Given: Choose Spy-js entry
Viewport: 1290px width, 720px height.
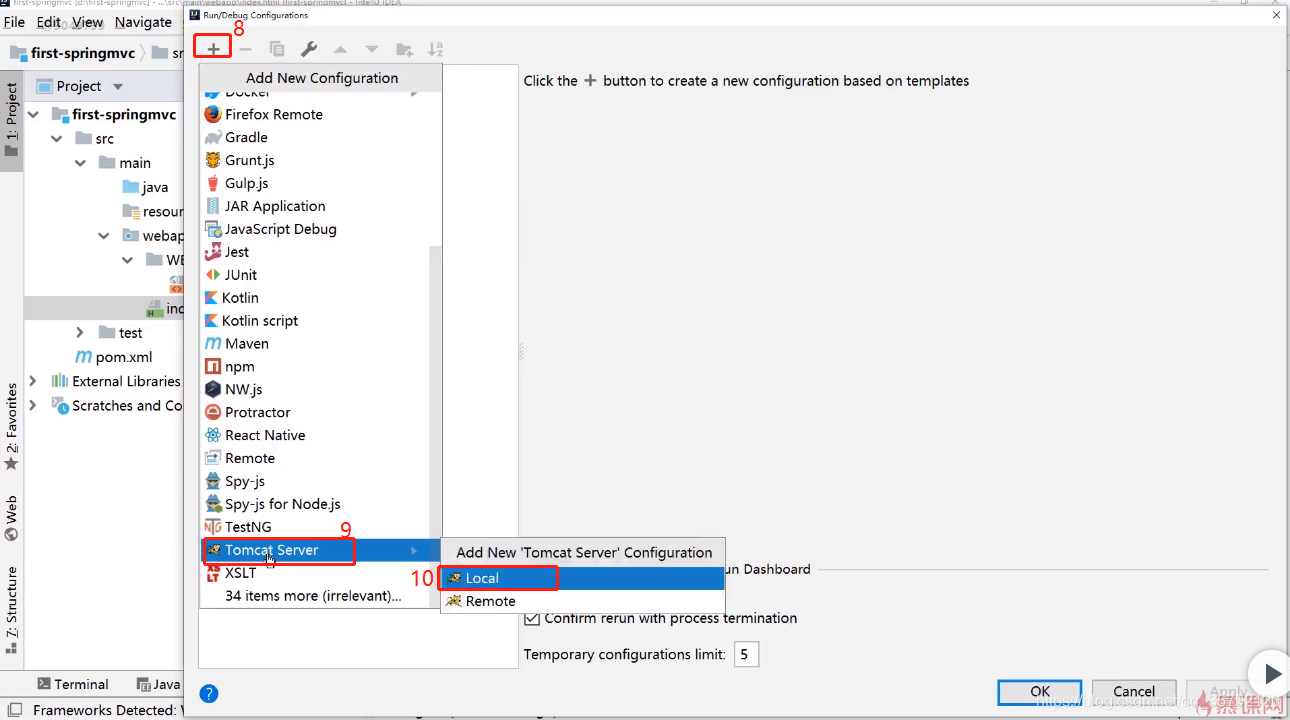Looking at the screenshot, I should 315,482.
